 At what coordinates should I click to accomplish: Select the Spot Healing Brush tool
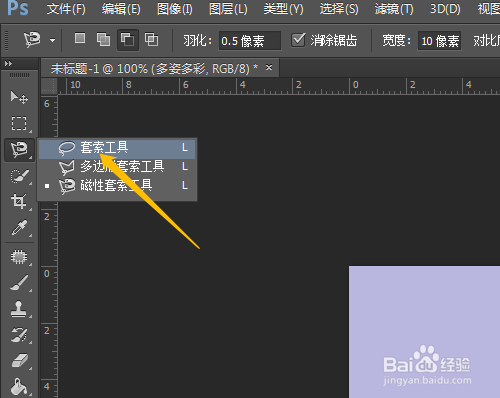[x=19, y=257]
